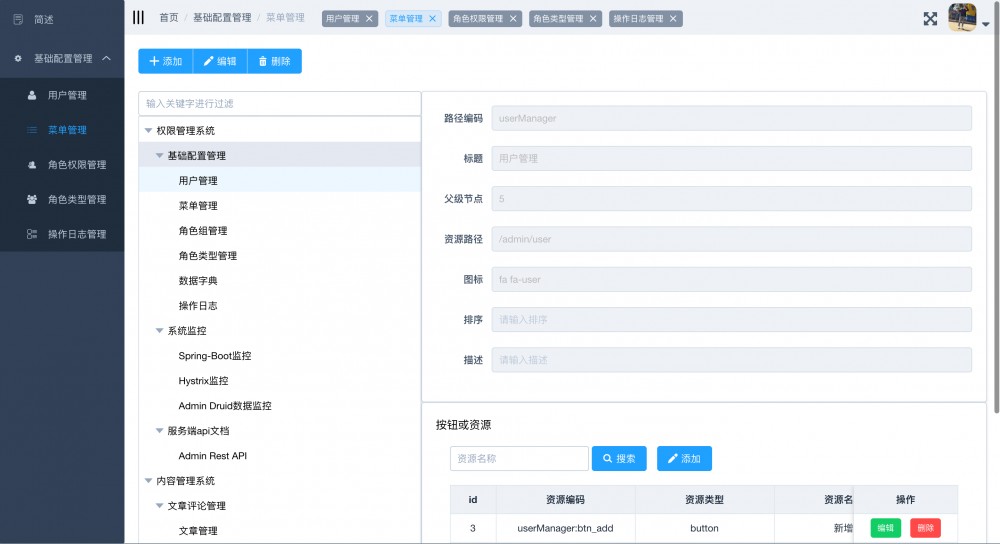Focus the tree keyword filter input
Viewport: 1000px width, 544px height.
(x=279, y=103)
